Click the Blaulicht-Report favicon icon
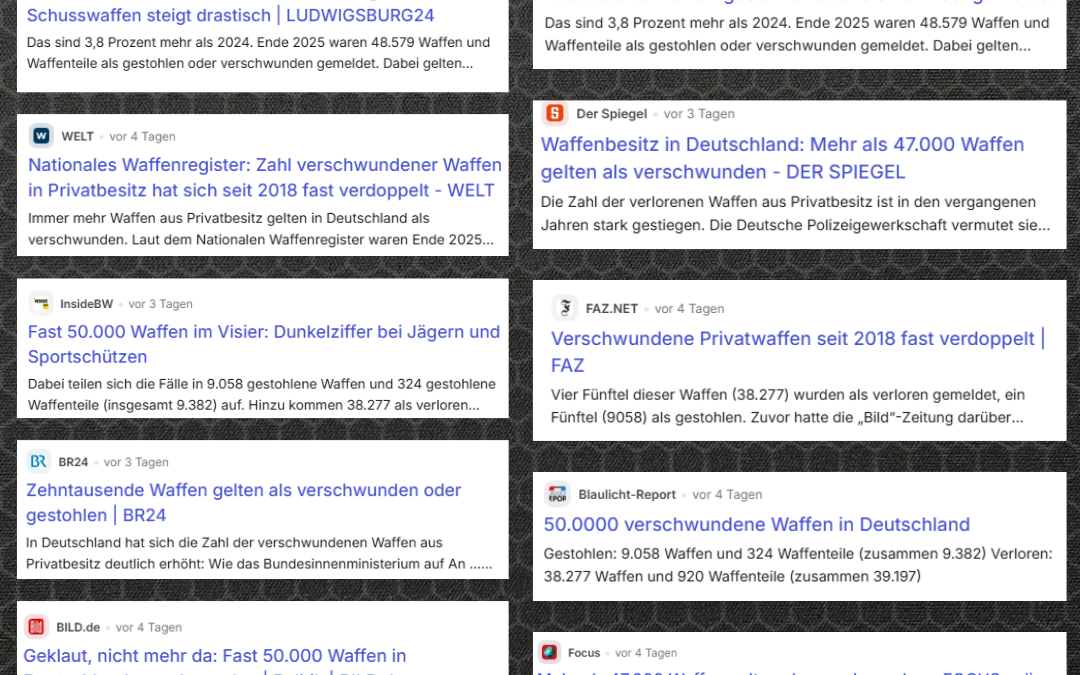Image resolution: width=1080 pixels, height=675 pixels. [x=557, y=495]
